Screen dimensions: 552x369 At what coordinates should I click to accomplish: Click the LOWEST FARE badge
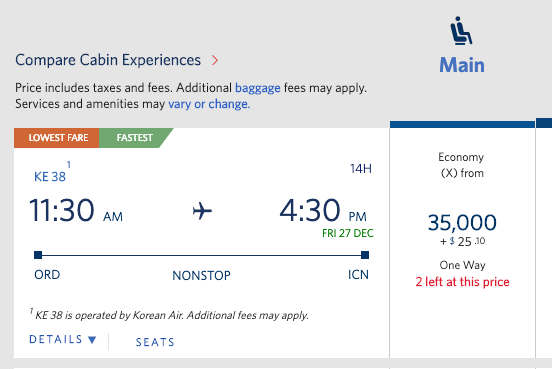click(57, 138)
